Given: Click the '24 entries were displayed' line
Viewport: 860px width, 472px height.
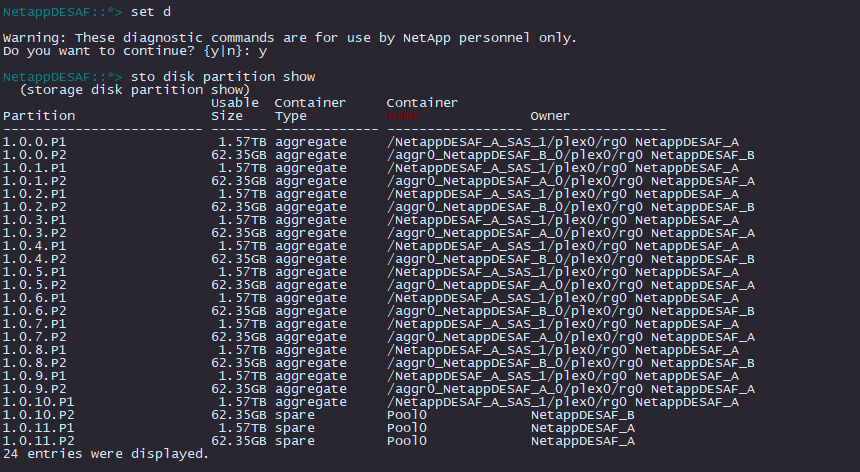Looking at the screenshot, I should (x=106, y=453).
